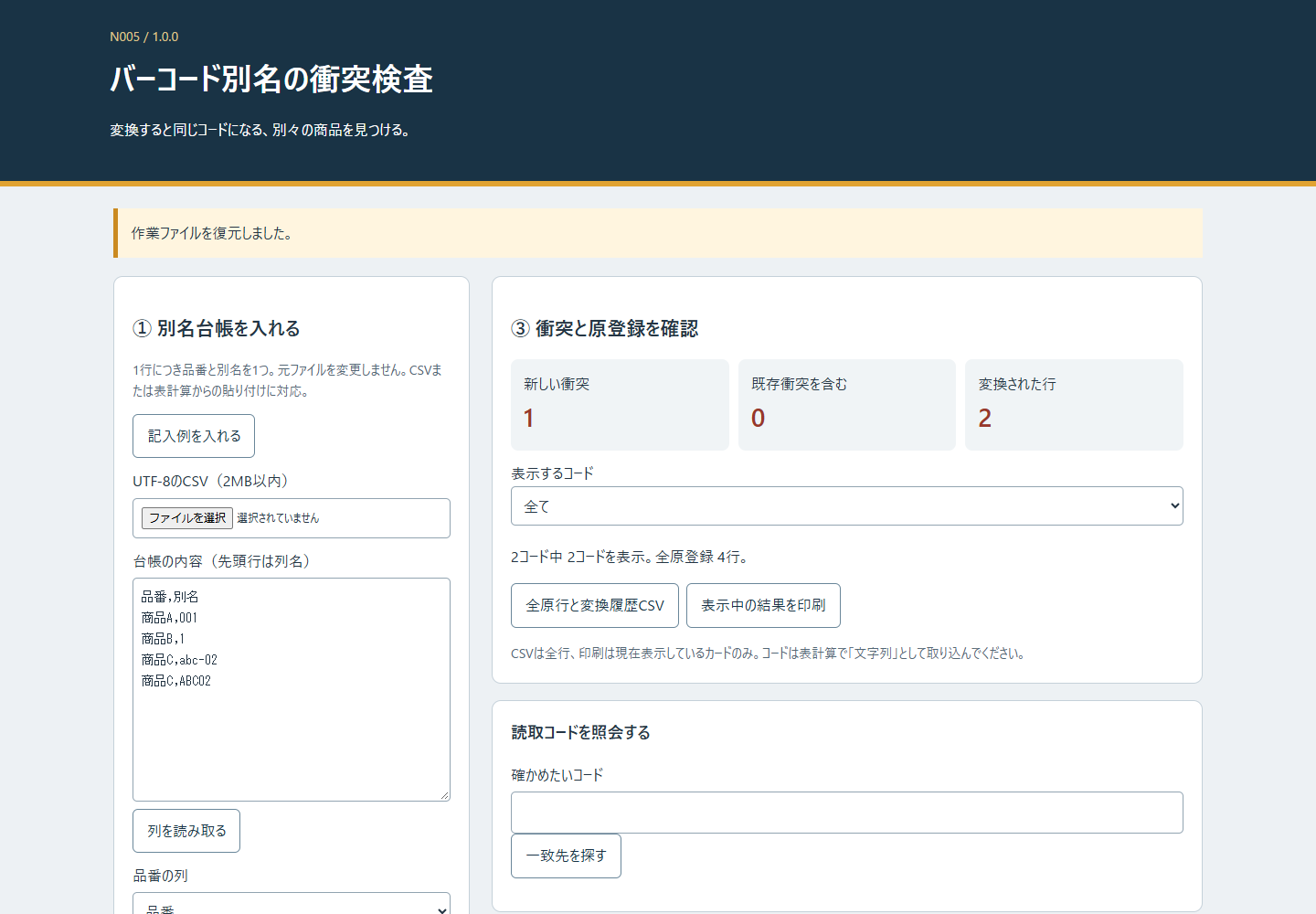Select the 新しい衝突 summary card

620,404
